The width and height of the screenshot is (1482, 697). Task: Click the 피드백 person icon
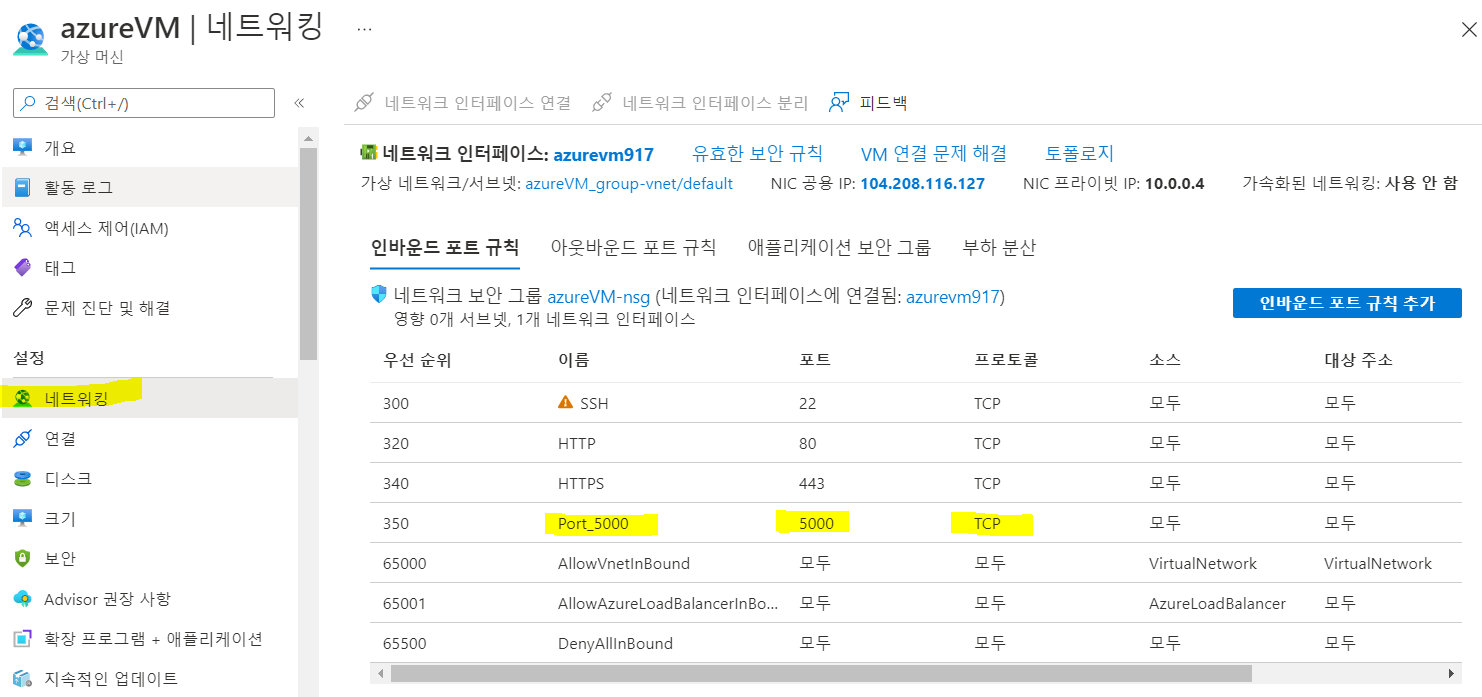(839, 102)
